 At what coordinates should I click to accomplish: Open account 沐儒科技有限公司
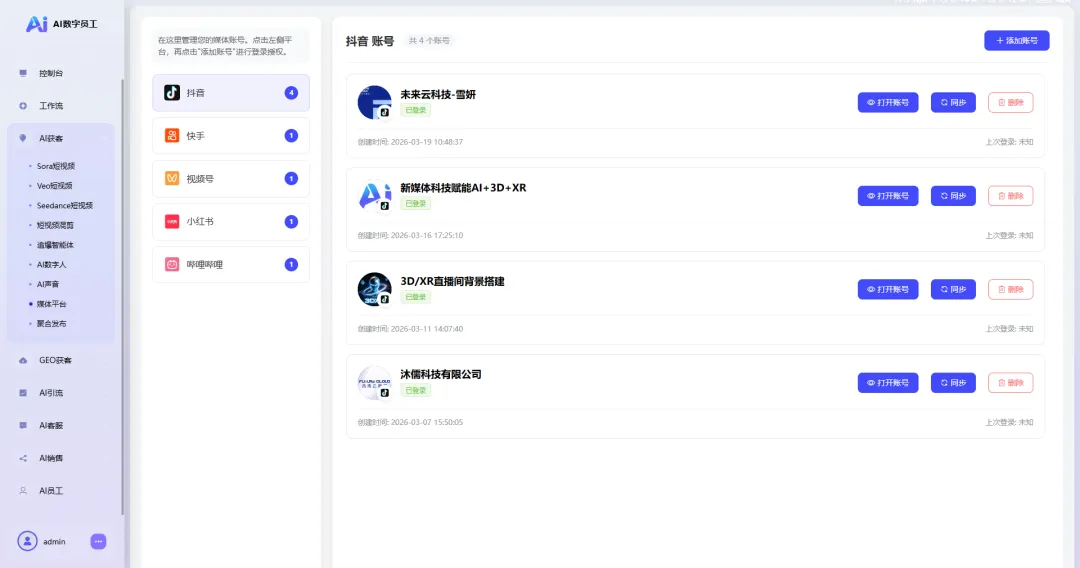pyautogui.click(x=888, y=383)
